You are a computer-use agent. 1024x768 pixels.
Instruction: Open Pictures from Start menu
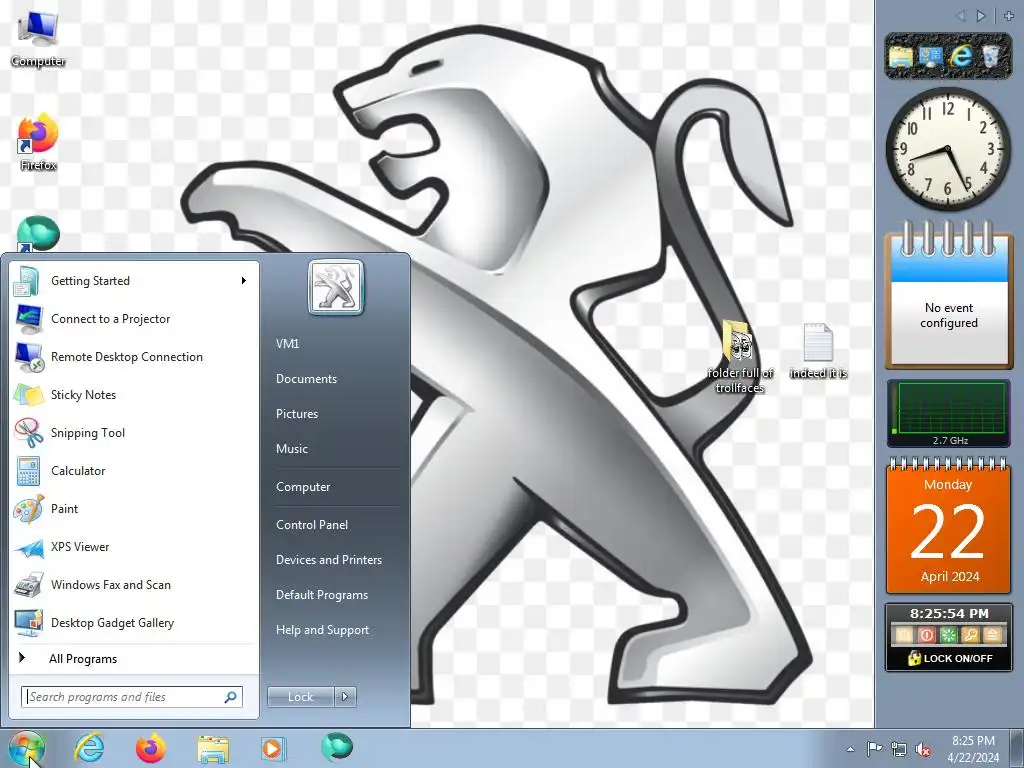pos(296,414)
